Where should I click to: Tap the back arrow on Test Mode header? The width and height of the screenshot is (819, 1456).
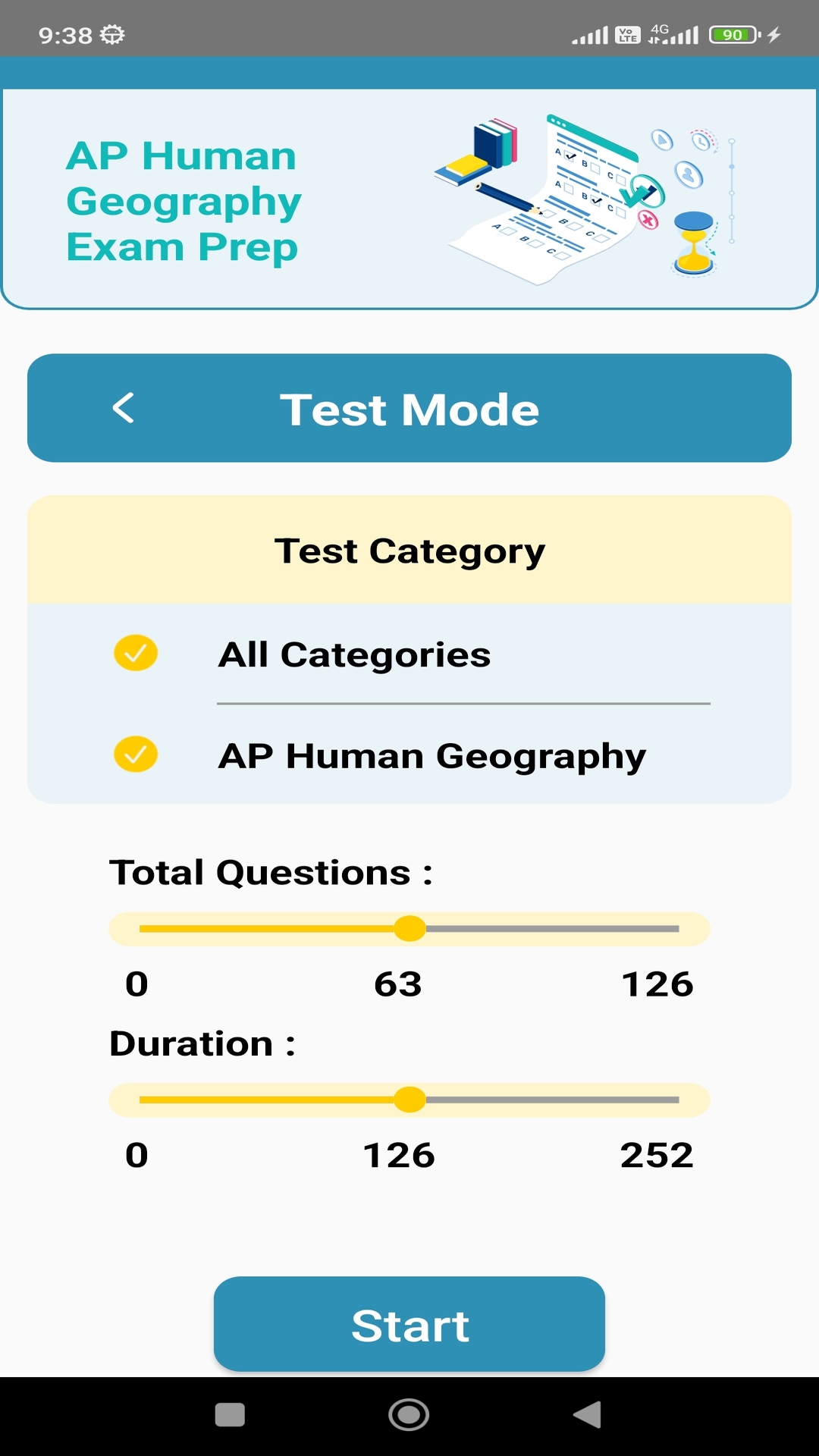point(124,408)
